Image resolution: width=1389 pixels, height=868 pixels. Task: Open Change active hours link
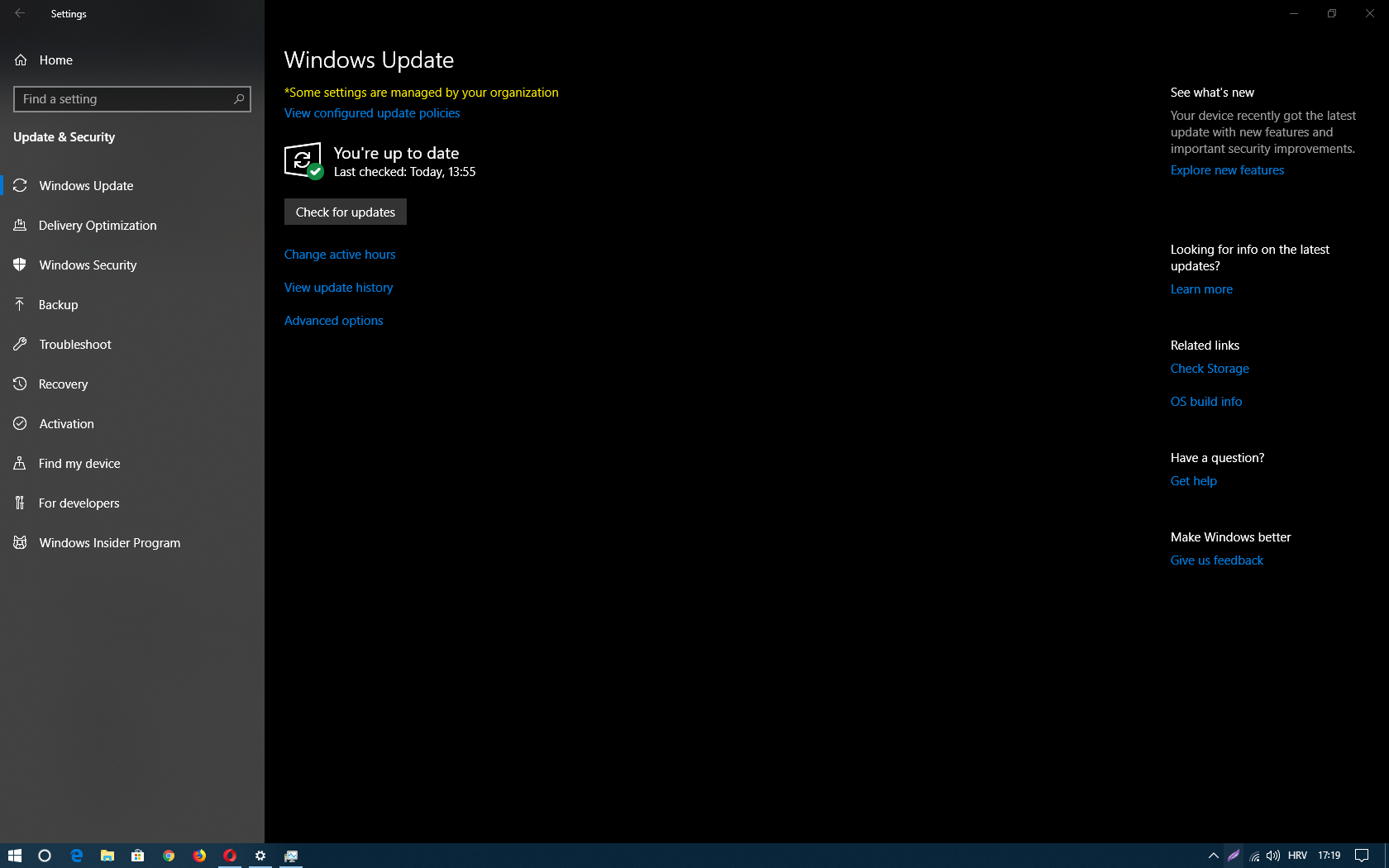click(x=340, y=255)
